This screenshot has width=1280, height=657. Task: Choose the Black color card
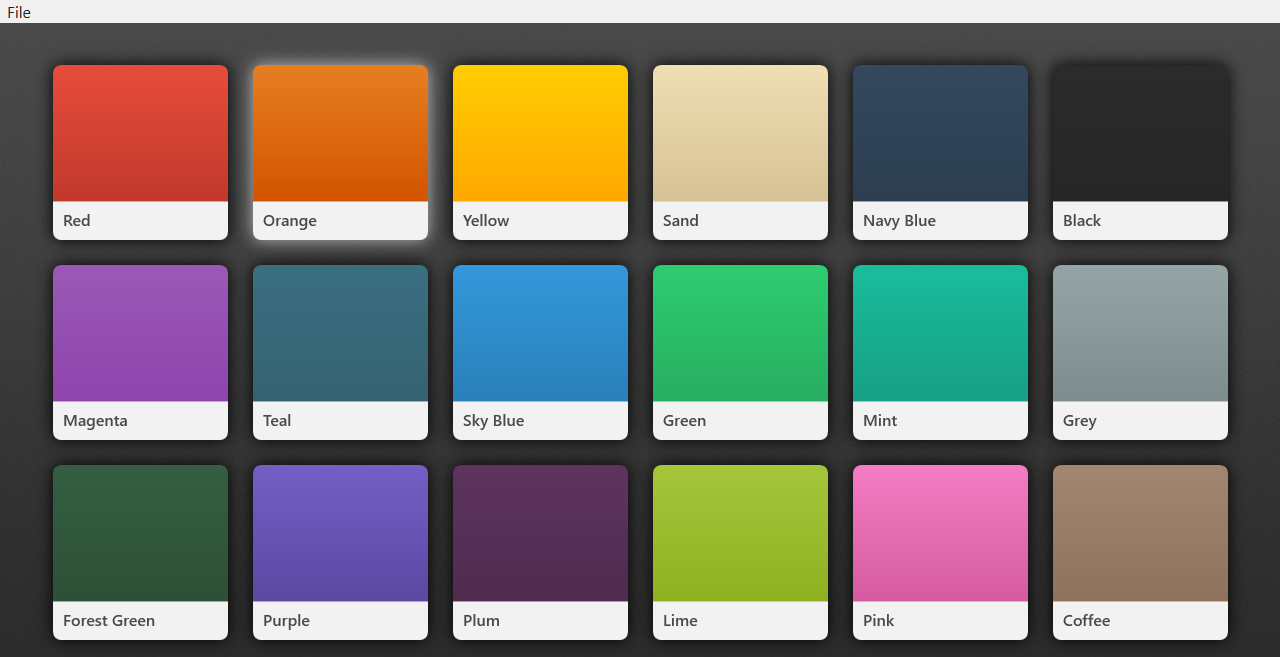tap(1140, 152)
